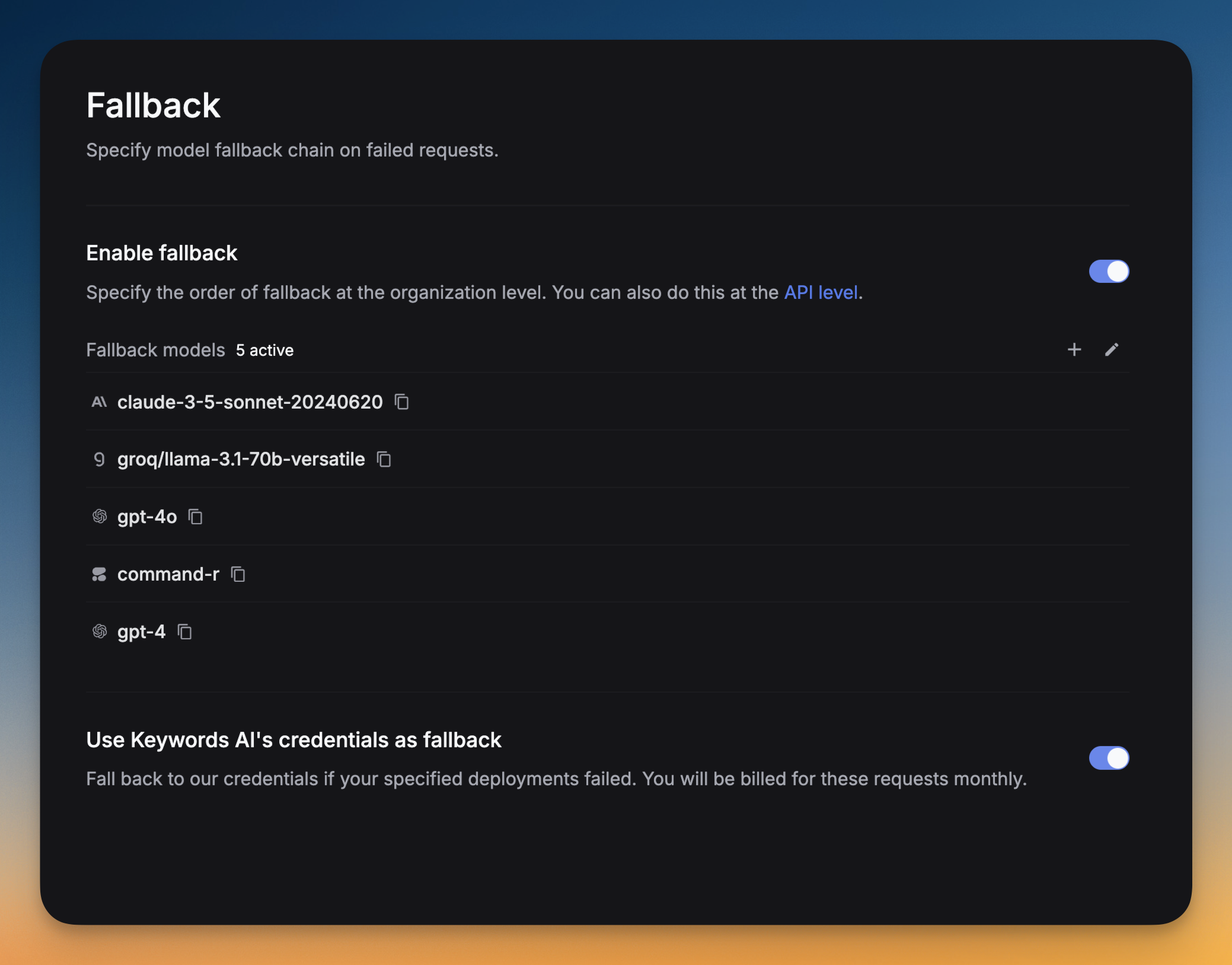This screenshot has height=965, width=1232.
Task: Open the API level link
Action: (x=821, y=292)
